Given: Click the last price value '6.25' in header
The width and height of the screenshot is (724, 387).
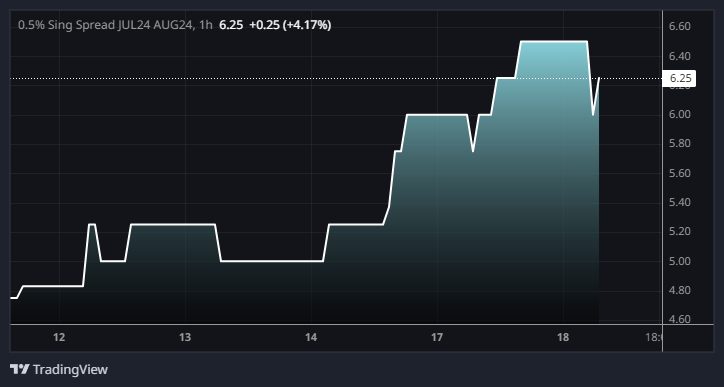Looking at the screenshot, I should (231, 25).
